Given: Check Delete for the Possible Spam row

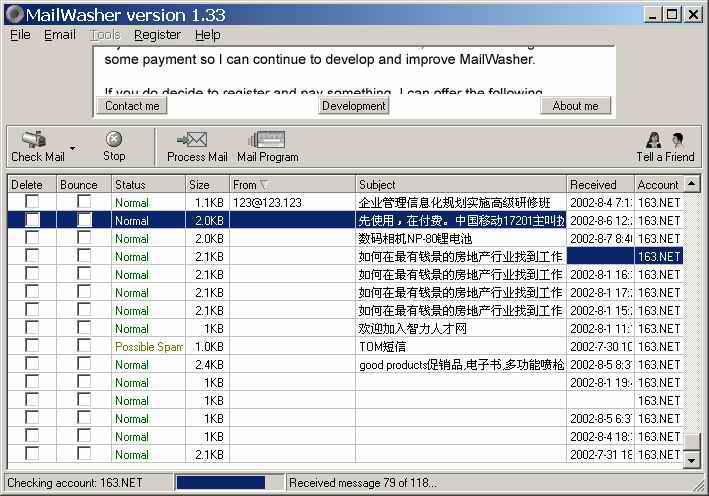Looking at the screenshot, I should 32,346.
